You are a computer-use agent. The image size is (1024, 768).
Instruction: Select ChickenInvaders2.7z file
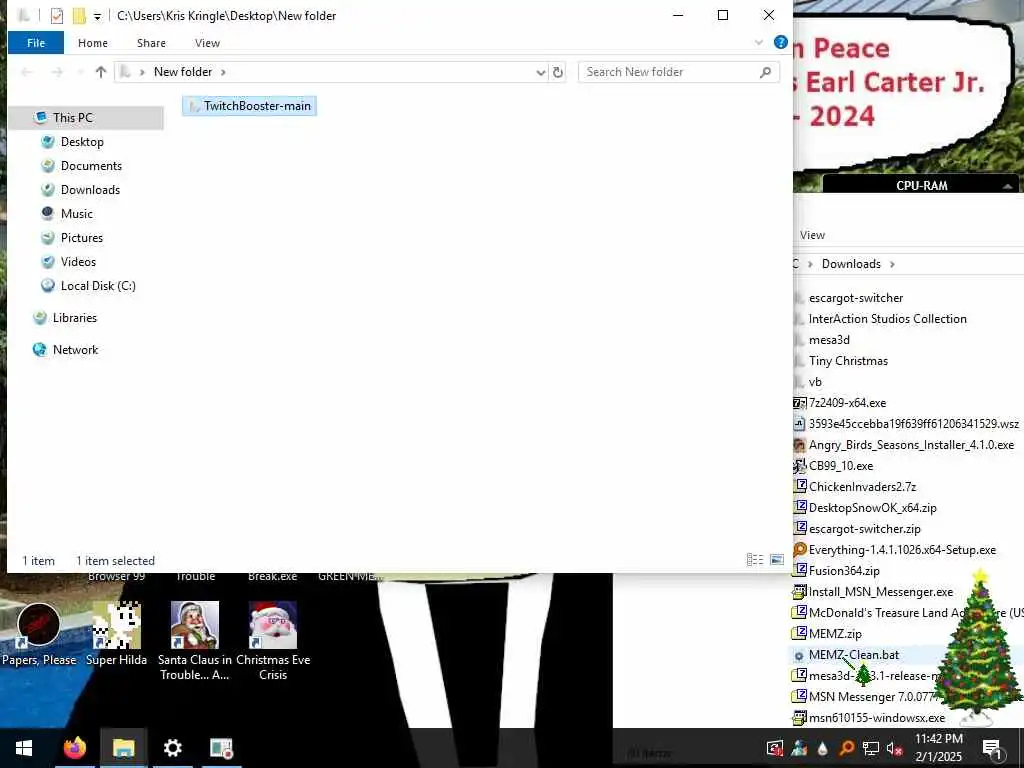pos(862,487)
